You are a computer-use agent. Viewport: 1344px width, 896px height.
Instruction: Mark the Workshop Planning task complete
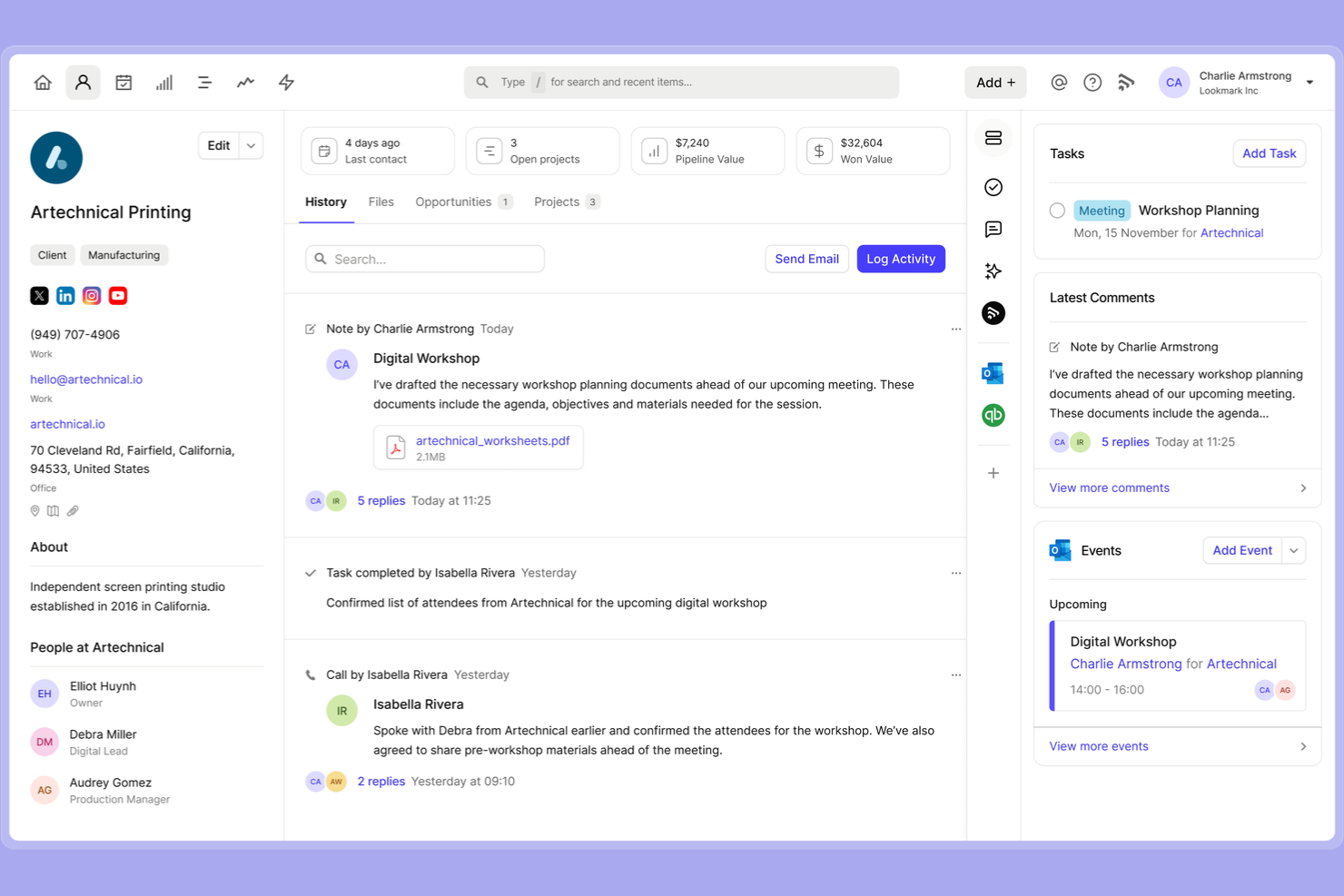[1057, 210]
